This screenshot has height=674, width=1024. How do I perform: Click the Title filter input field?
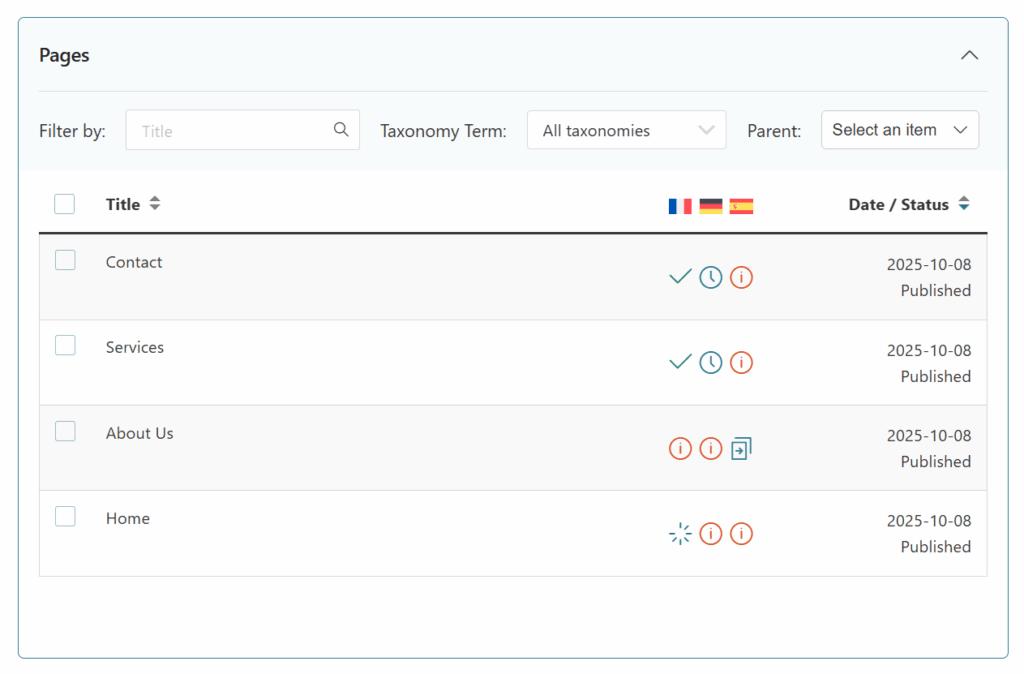tap(232, 130)
